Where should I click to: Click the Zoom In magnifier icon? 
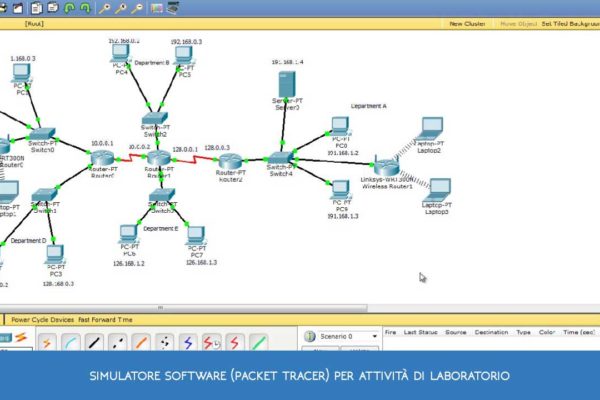[x=104, y=8]
